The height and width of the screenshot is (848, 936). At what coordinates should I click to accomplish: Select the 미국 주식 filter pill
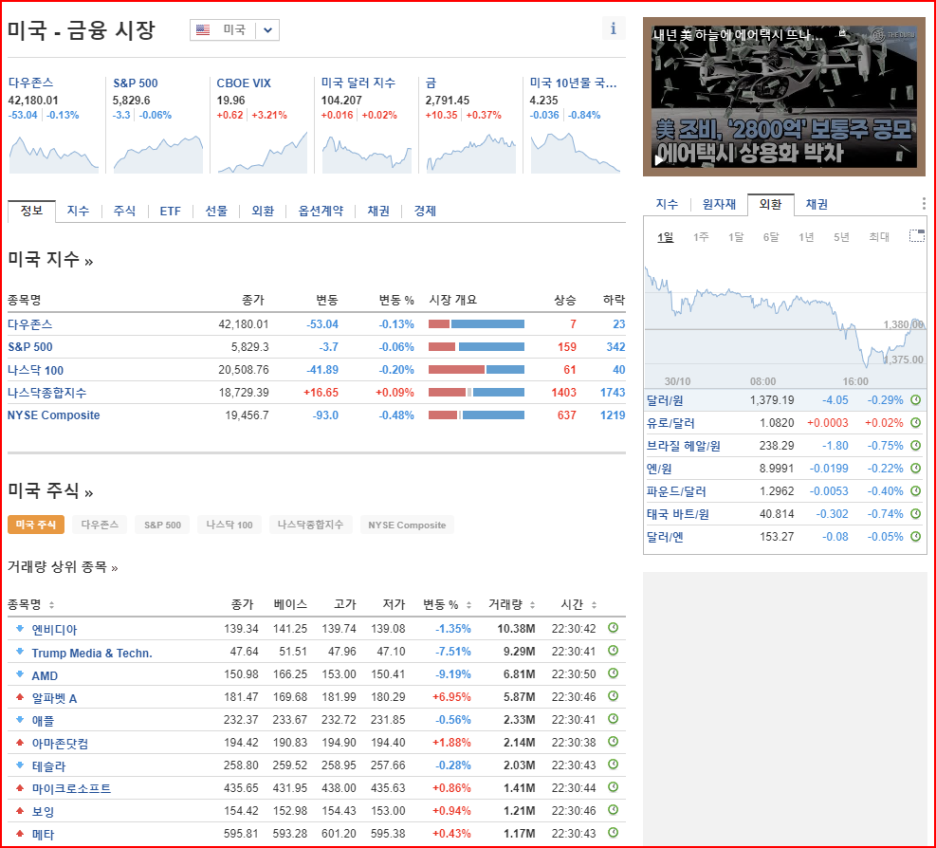click(36, 525)
